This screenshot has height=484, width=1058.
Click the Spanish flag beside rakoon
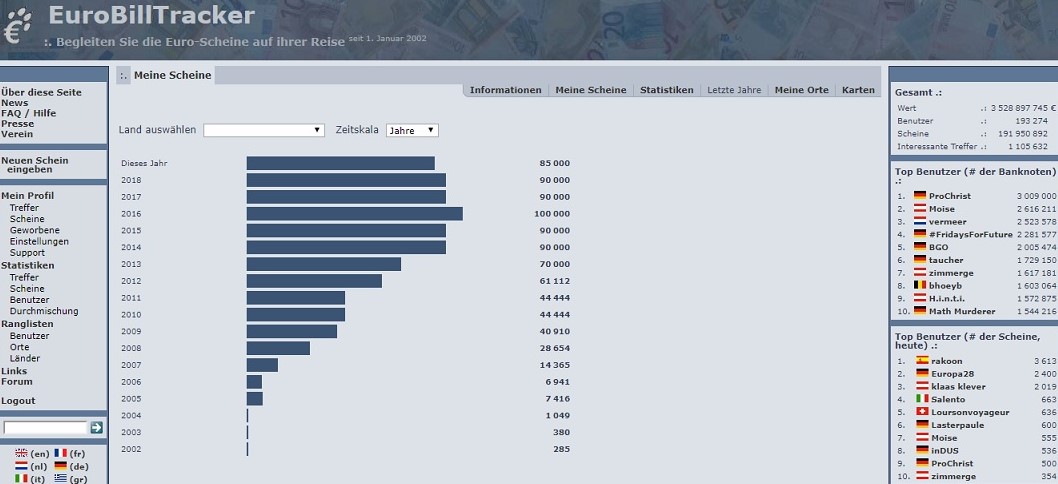[922, 360]
